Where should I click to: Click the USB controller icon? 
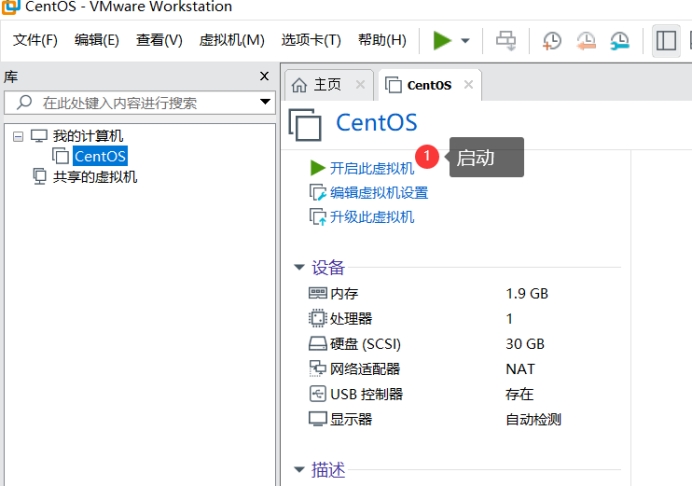(x=318, y=394)
